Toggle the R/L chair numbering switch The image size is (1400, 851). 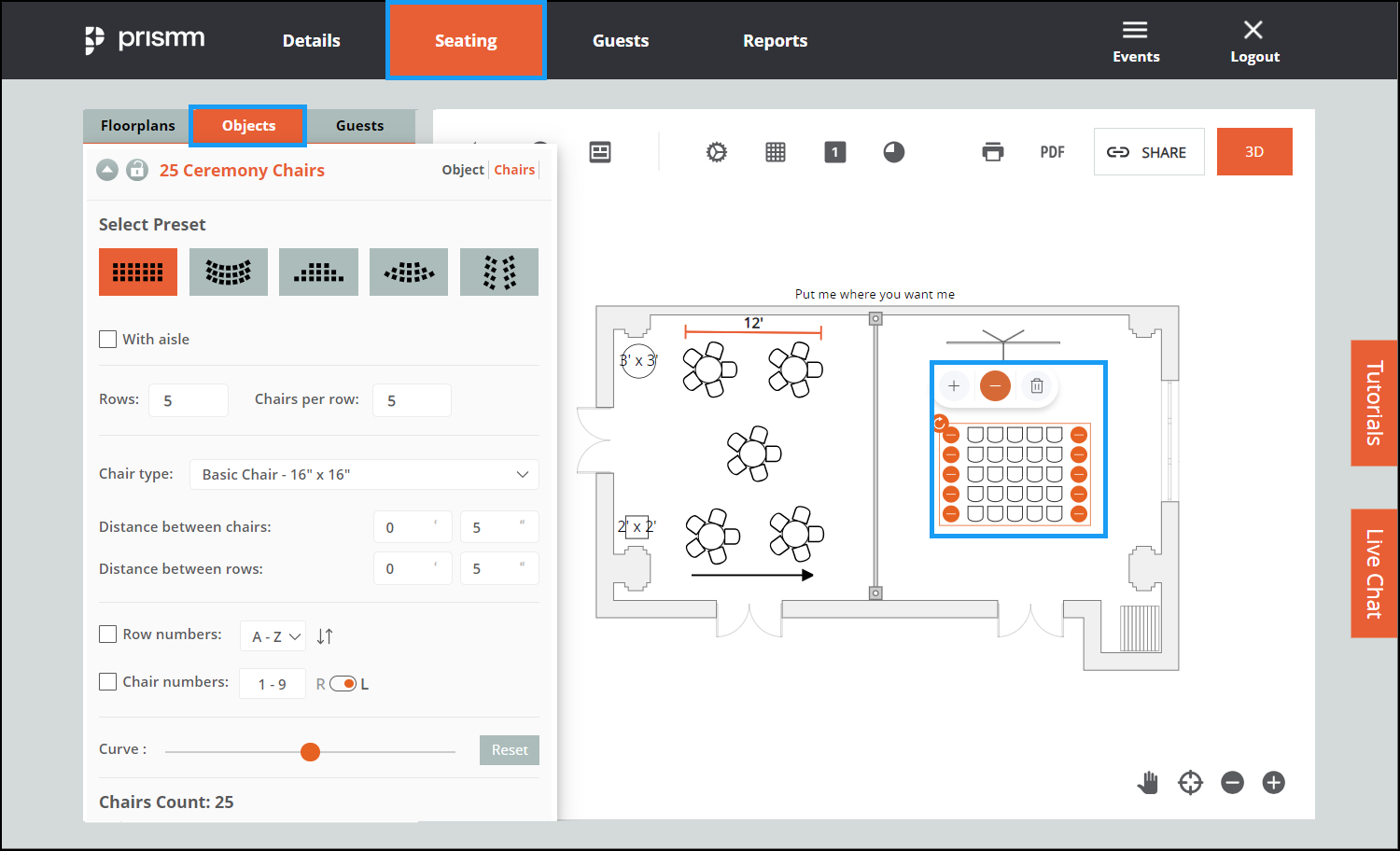[x=343, y=684]
